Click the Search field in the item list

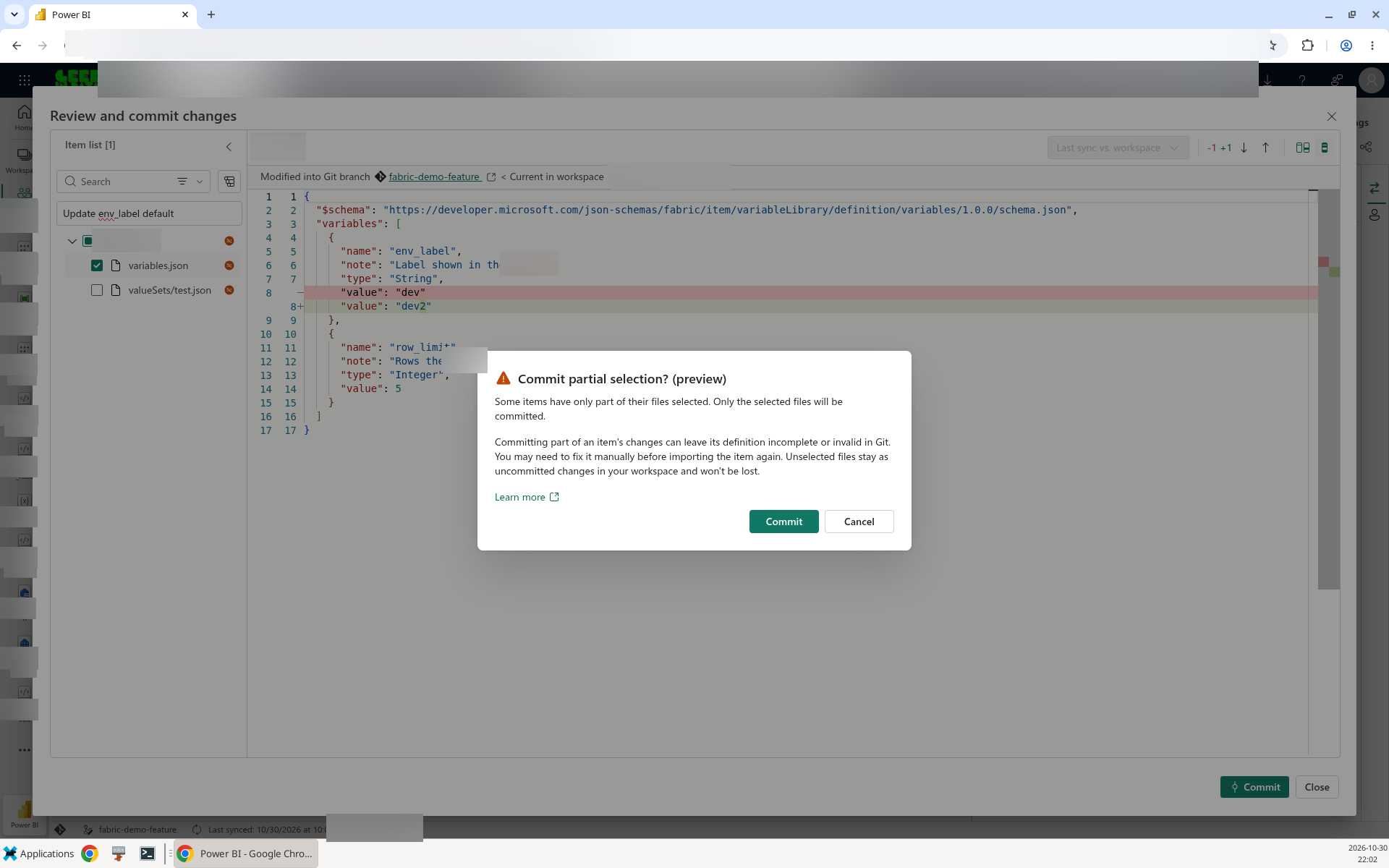[x=116, y=182]
